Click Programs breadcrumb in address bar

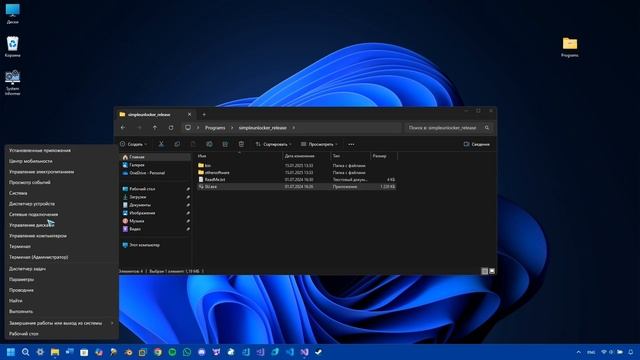pyautogui.click(x=215, y=128)
